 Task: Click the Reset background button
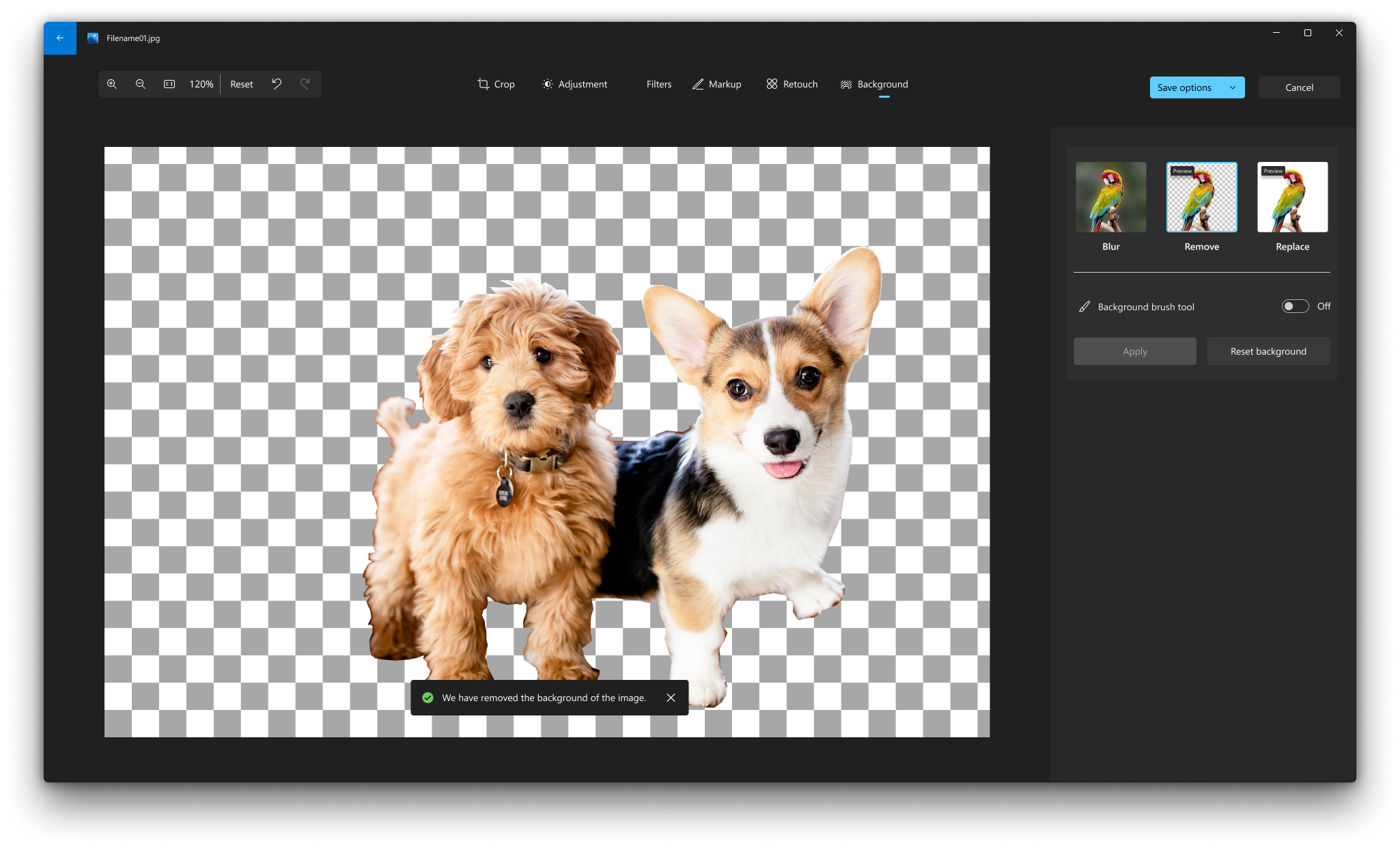1269,351
